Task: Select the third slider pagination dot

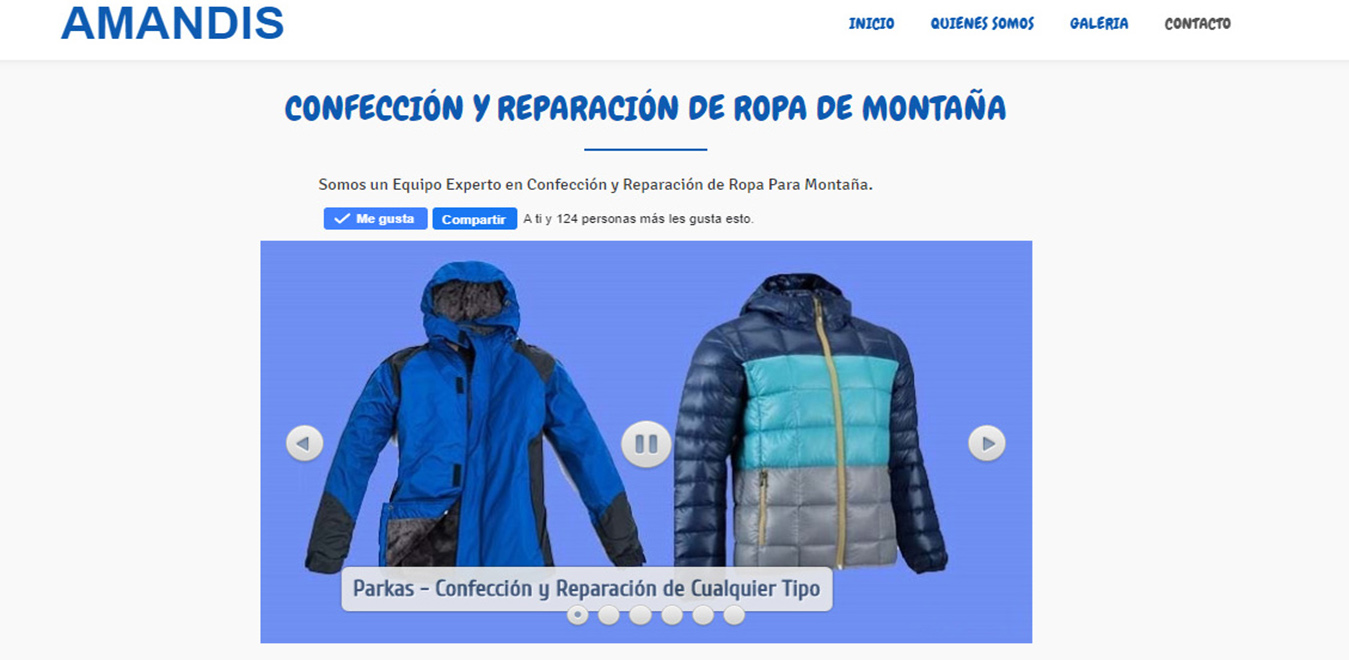Action: point(640,615)
